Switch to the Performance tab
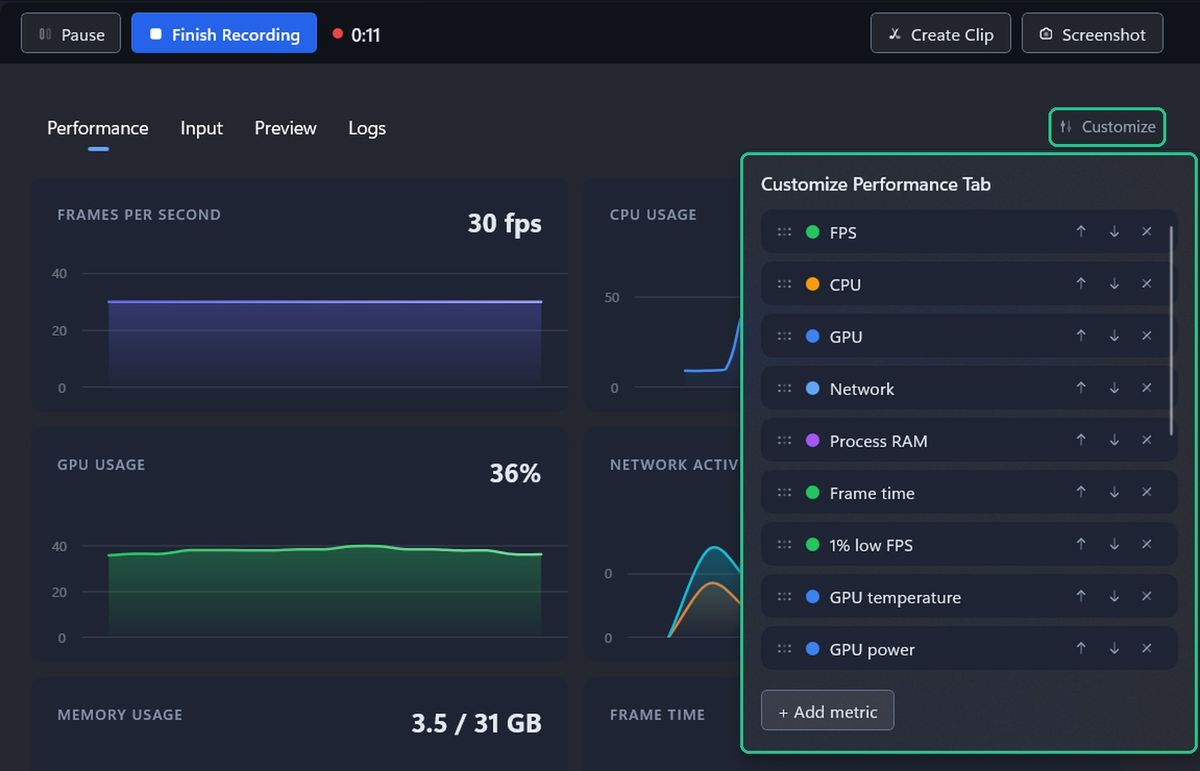The image size is (1200, 771). (x=98, y=128)
